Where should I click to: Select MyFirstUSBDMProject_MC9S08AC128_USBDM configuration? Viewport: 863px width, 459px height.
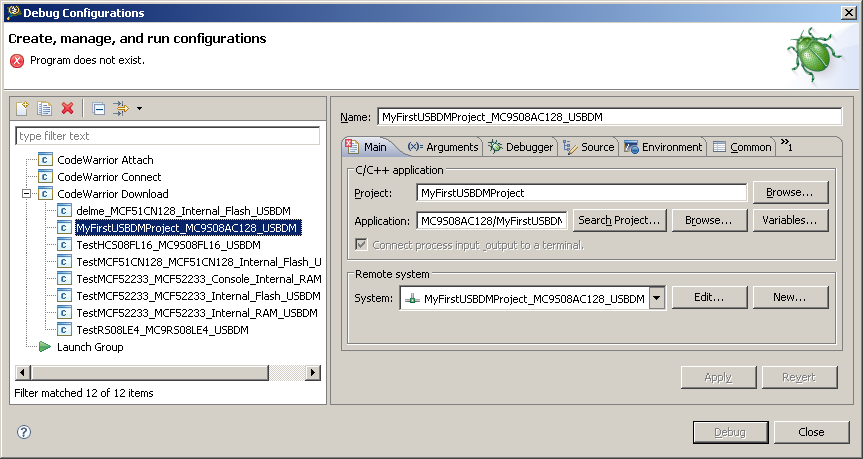[188, 228]
